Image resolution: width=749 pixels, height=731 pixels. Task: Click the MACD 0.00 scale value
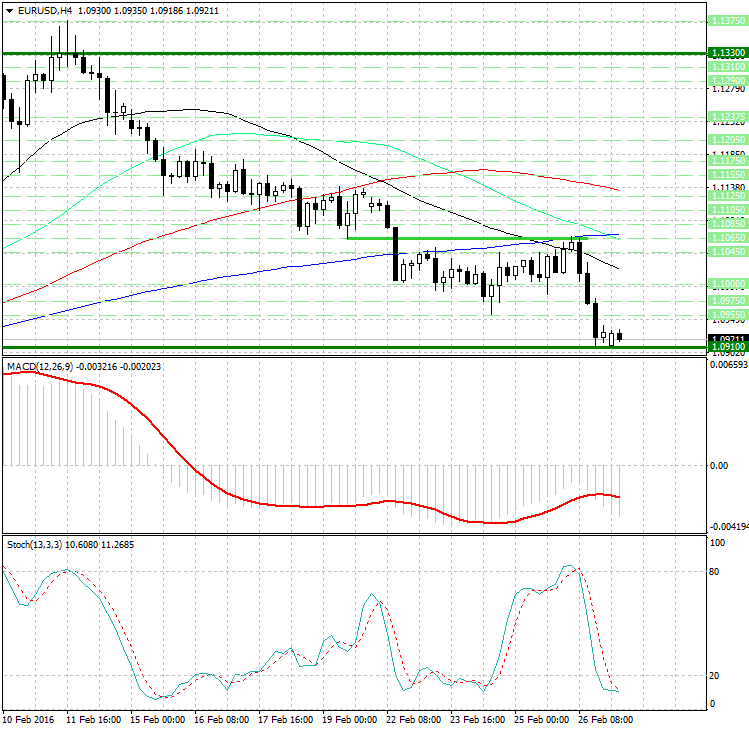pos(719,465)
